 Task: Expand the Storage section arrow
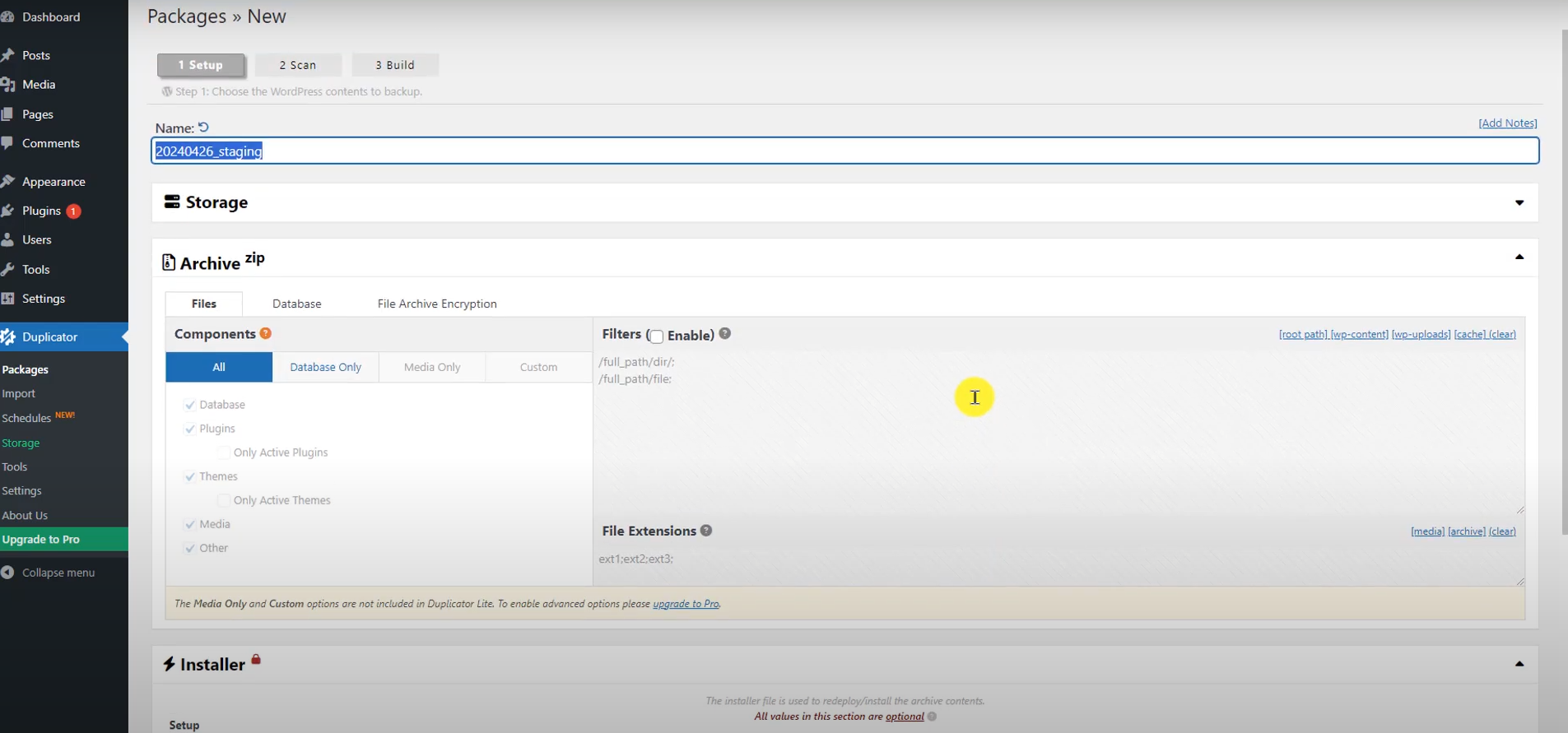[1519, 202]
